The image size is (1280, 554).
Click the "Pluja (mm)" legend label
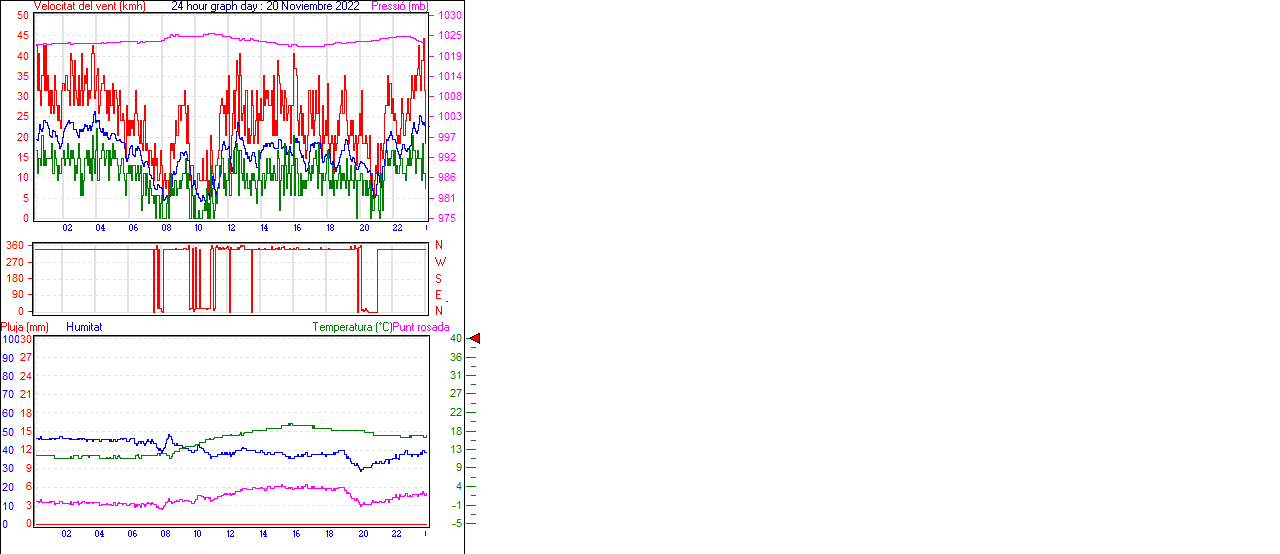(x=24, y=327)
